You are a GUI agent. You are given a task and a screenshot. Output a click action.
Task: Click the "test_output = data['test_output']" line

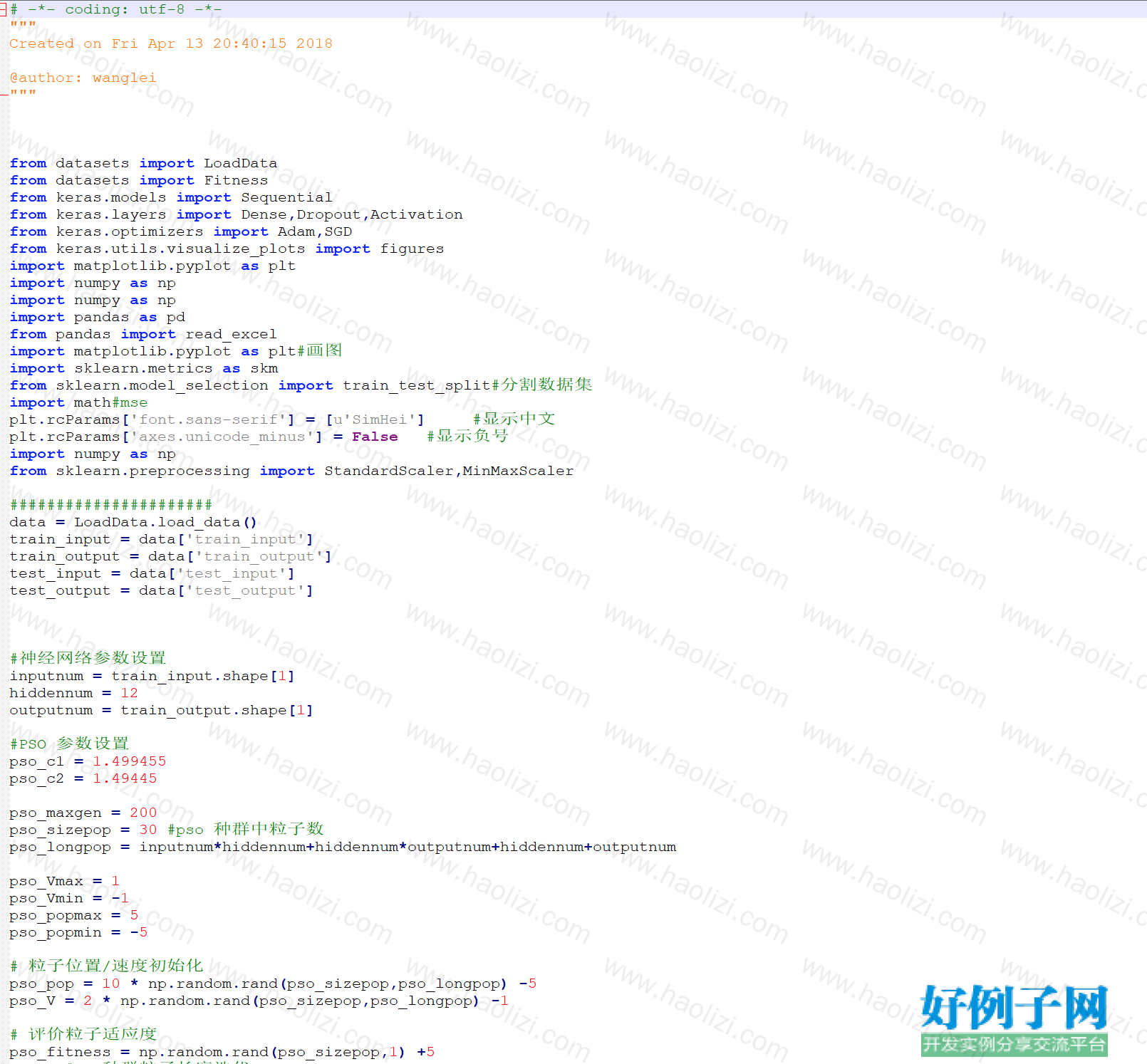pos(161,590)
